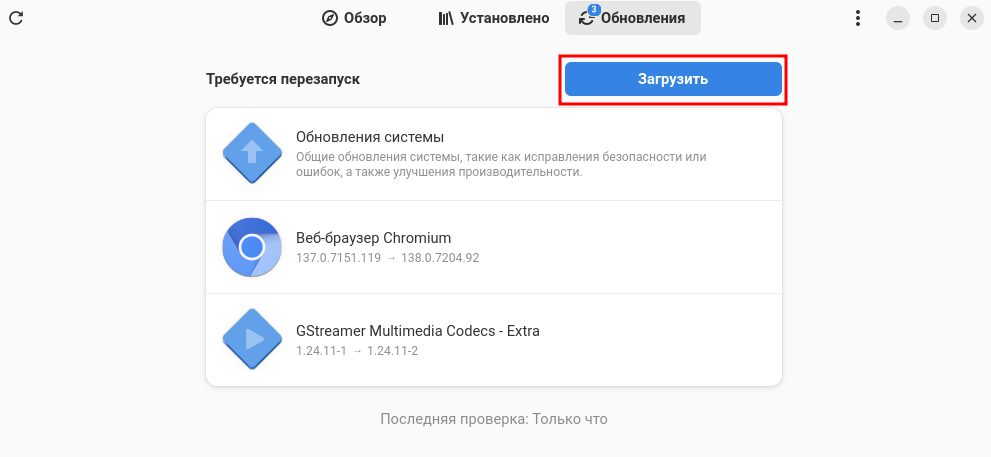Image resolution: width=991 pixels, height=457 pixels.
Task: Click the compass icon in Обзор tab
Action: click(330, 18)
